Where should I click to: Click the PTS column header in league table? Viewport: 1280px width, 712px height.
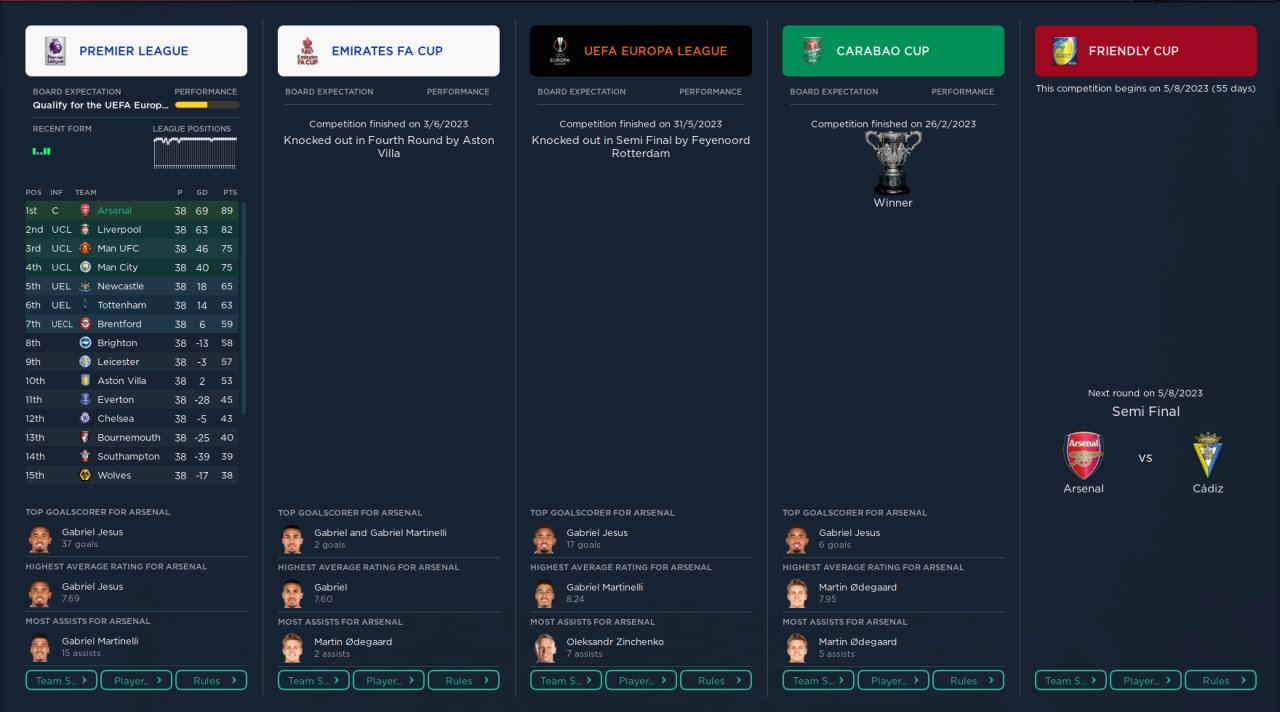(229, 192)
